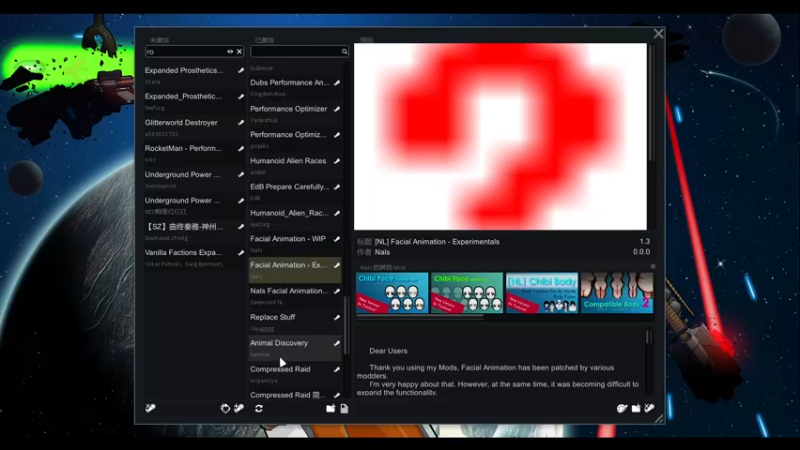Select Dubs Performance An... in the active list
Viewport: 800px width, 450px height.
pos(295,87)
